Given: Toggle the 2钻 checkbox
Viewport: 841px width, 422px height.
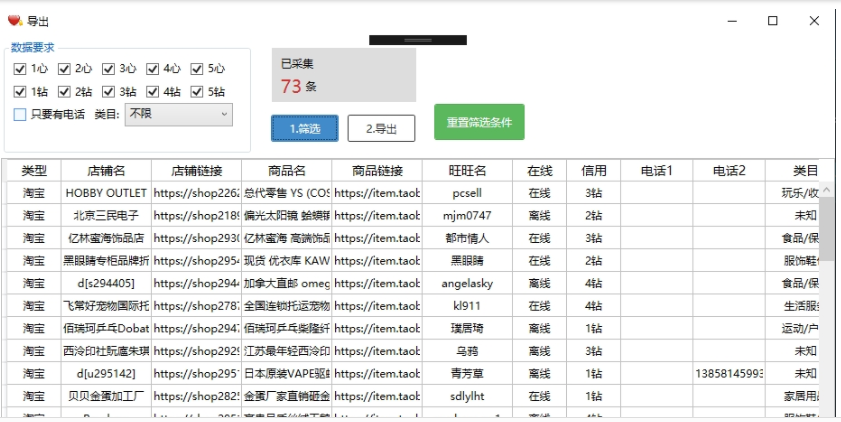Looking at the screenshot, I should pos(64,92).
